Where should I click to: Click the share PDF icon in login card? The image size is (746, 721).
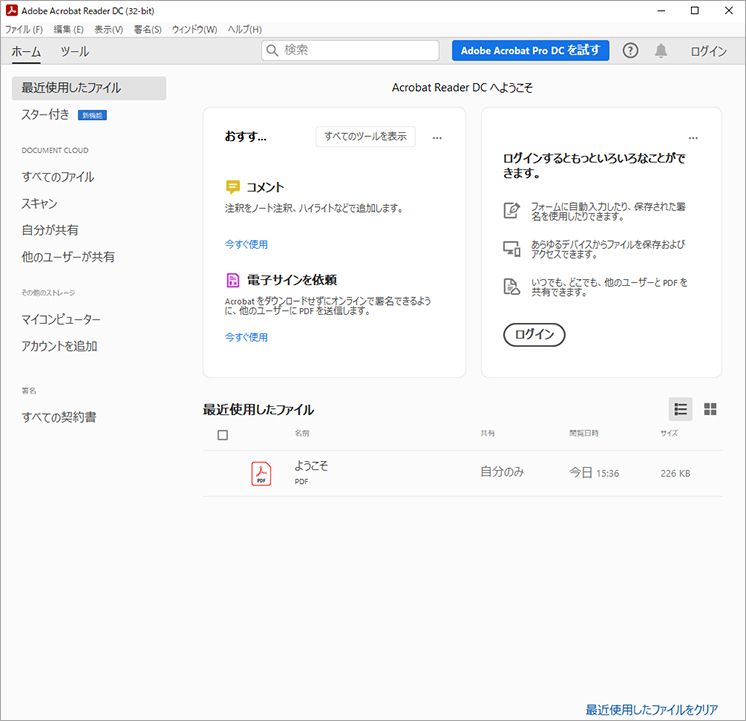(512, 286)
